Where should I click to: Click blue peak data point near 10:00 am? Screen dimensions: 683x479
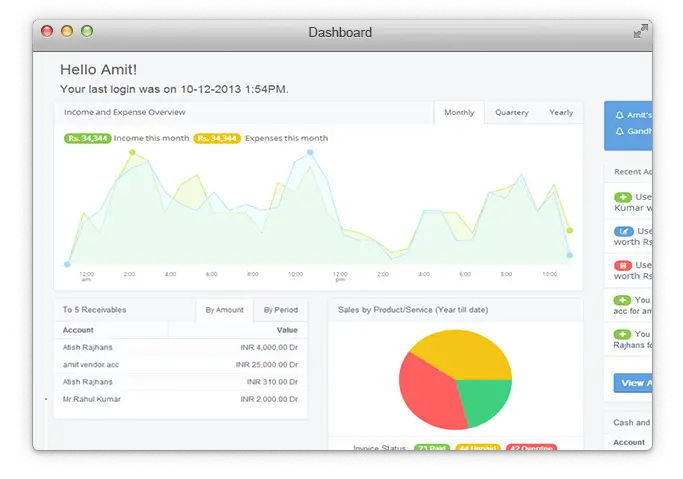point(310,152)
